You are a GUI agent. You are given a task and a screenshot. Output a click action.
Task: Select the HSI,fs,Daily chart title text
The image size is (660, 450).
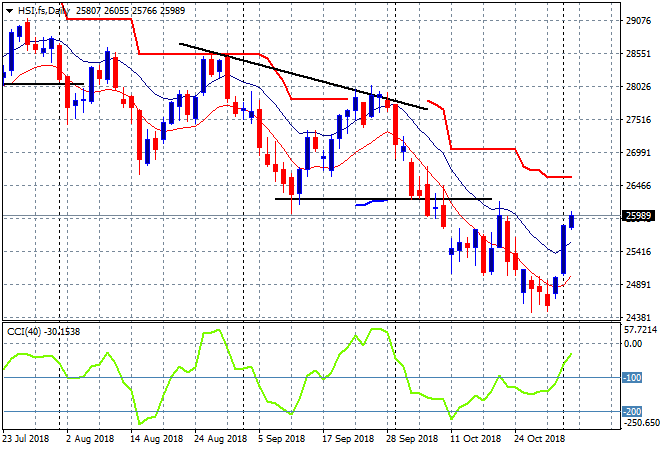44,11
